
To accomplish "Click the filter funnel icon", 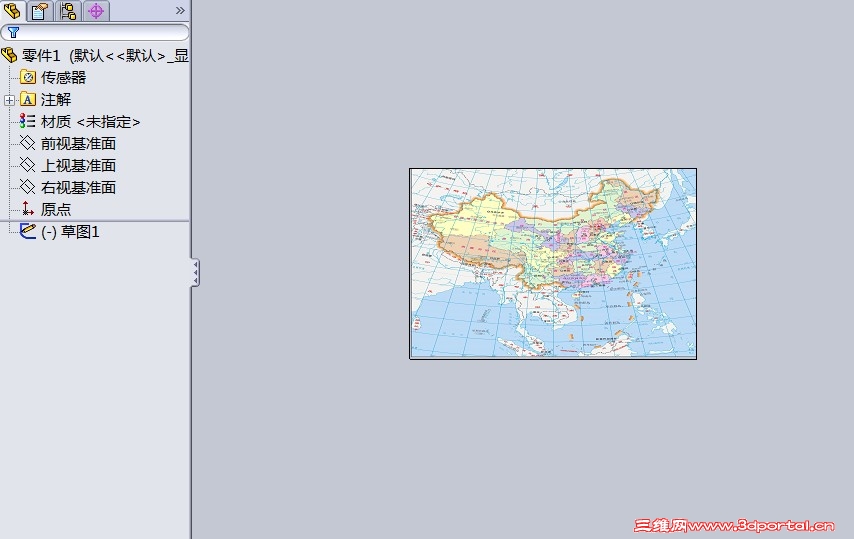I will 13,33.
